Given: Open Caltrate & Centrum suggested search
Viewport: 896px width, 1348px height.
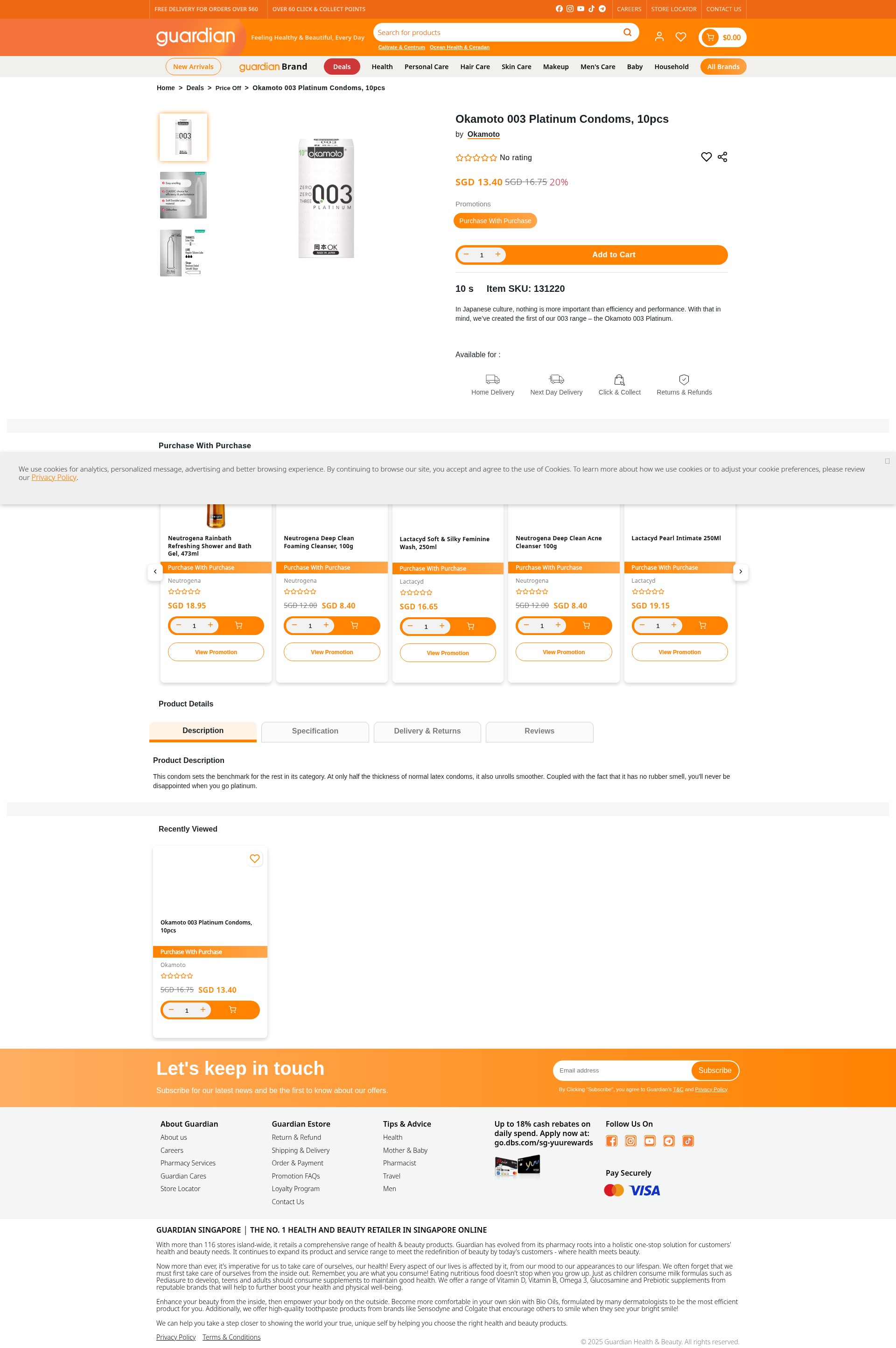Looking at the screenshot, I should pyautogui.click(x=401, y=48).
